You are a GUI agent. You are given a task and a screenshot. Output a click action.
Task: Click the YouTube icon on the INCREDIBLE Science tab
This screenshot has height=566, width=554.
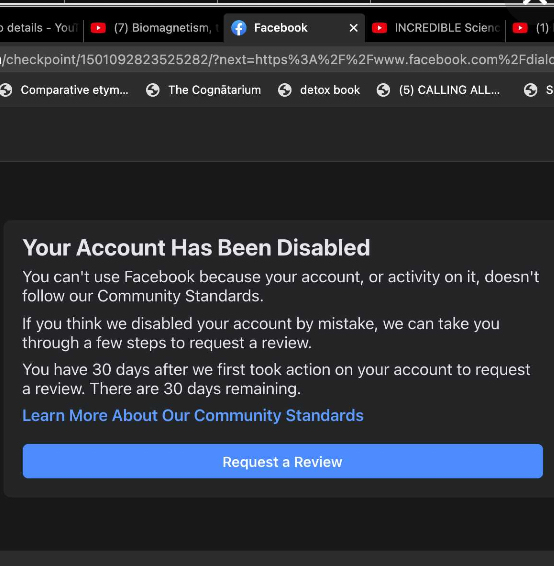coord(379,28)
